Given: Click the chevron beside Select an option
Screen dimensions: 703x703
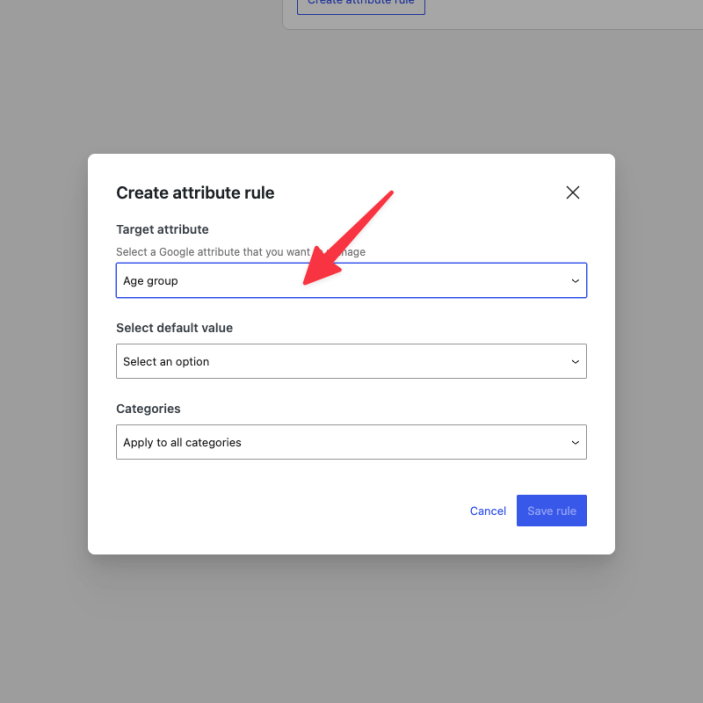Looking at the screenshot, I should (575, 362).
